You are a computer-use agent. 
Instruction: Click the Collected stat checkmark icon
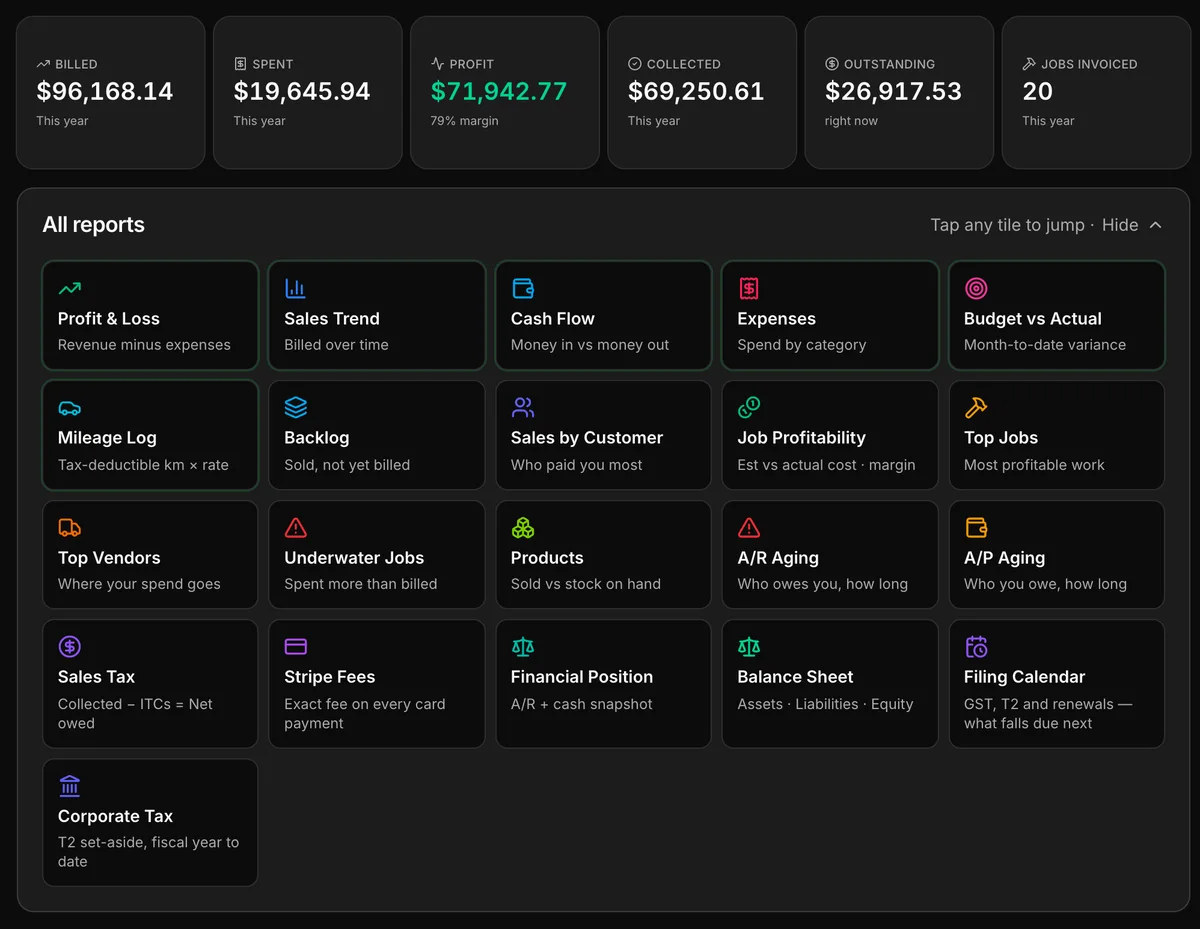pos(634,64)
